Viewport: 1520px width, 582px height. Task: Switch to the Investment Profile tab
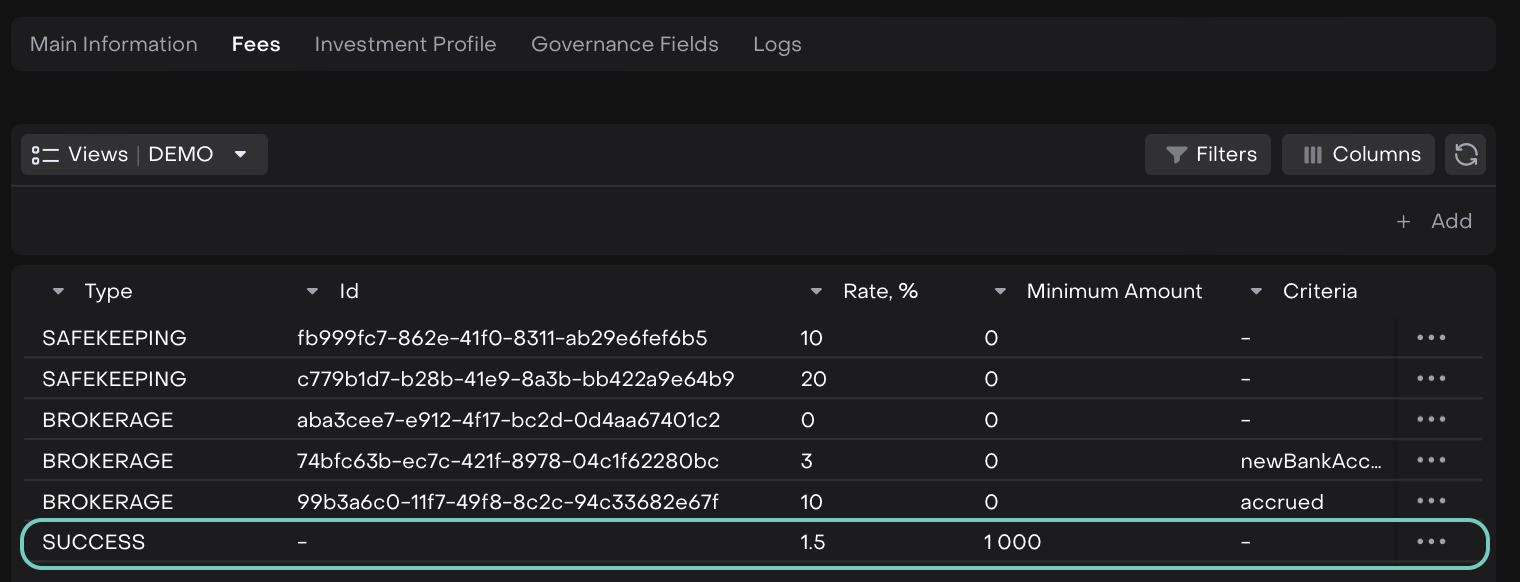(x=405, y=45)
